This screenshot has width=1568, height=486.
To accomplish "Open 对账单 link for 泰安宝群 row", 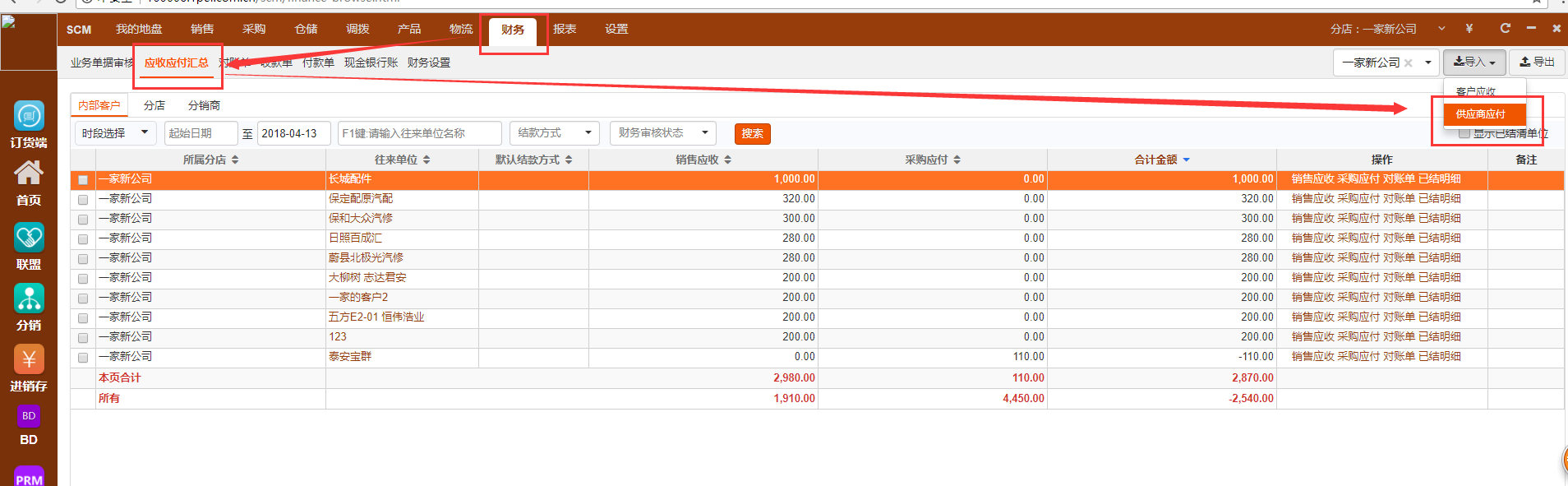I will pyautogui.click(x=1399, y=357).
